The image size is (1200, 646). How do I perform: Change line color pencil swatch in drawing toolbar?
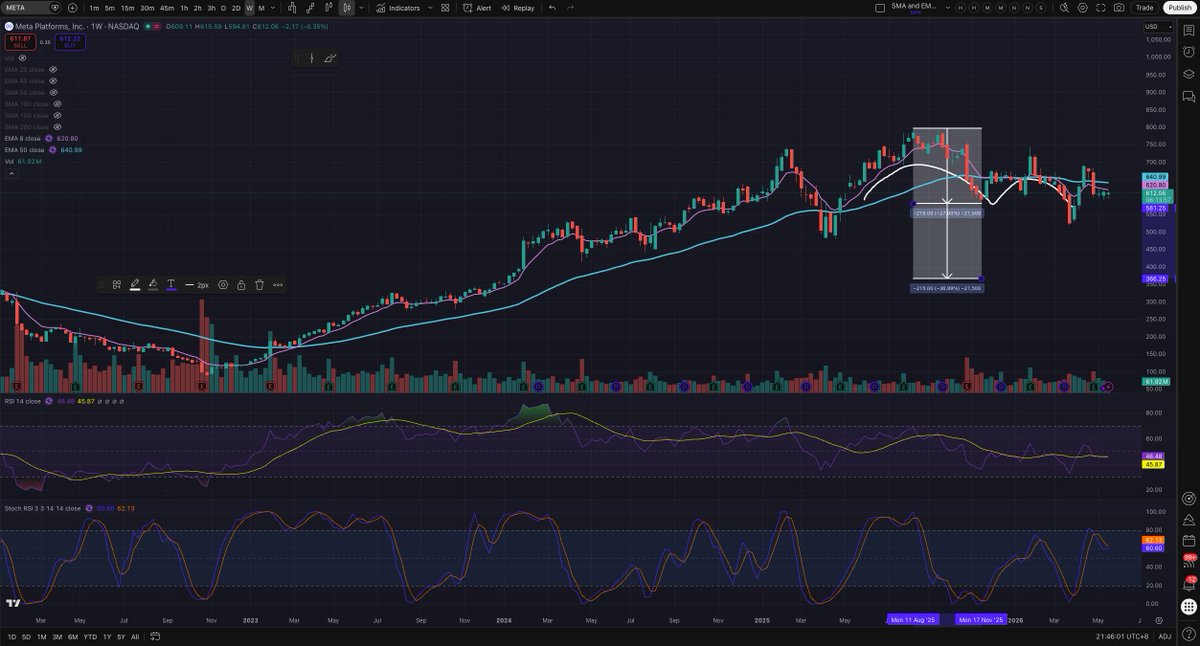(135, 285)
